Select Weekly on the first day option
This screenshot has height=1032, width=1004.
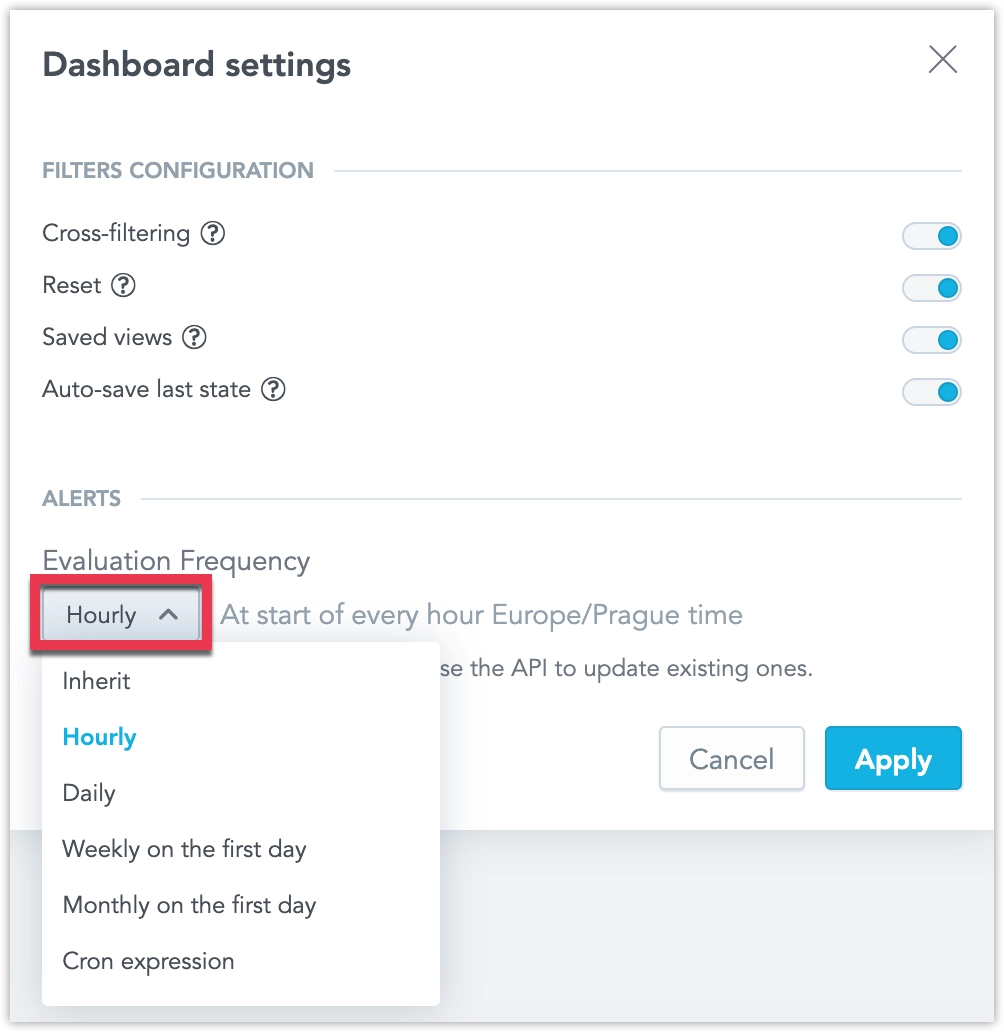click(x=184, y=849)
